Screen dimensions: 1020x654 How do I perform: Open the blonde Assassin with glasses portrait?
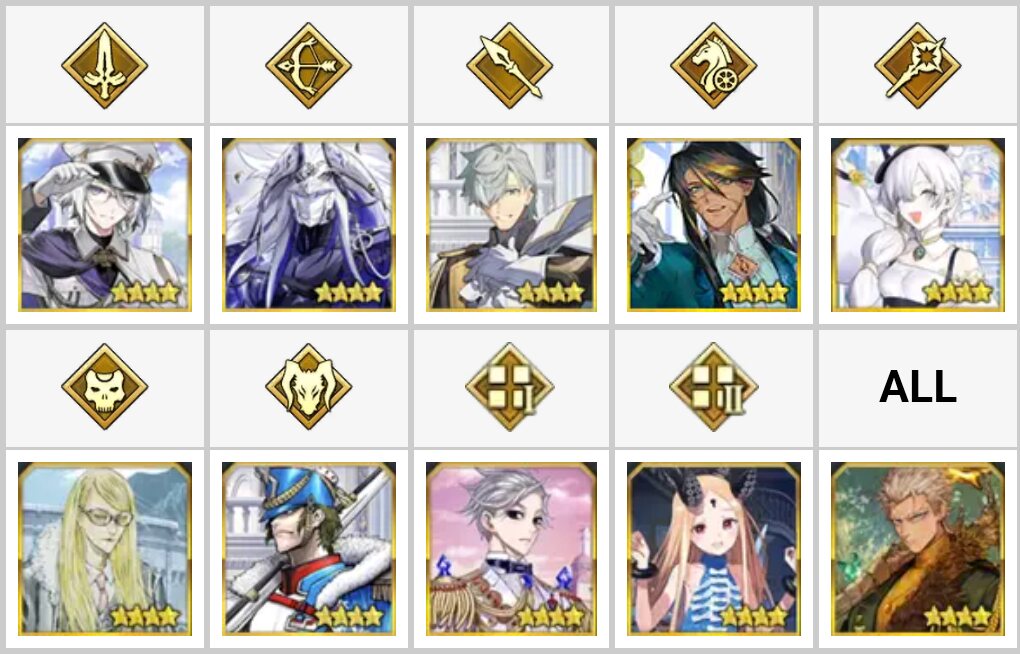tap(105, 549)
